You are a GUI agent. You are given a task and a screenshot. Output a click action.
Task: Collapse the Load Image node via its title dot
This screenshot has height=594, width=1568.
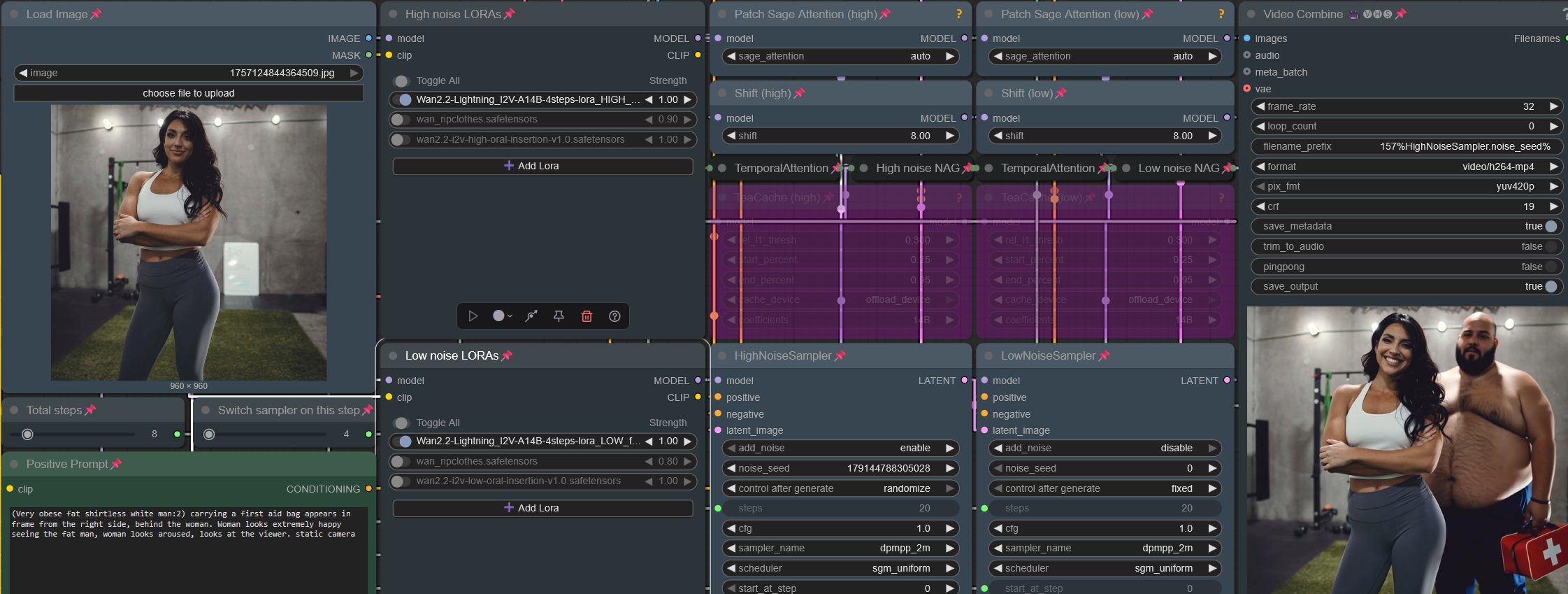(x=14, y=14)
